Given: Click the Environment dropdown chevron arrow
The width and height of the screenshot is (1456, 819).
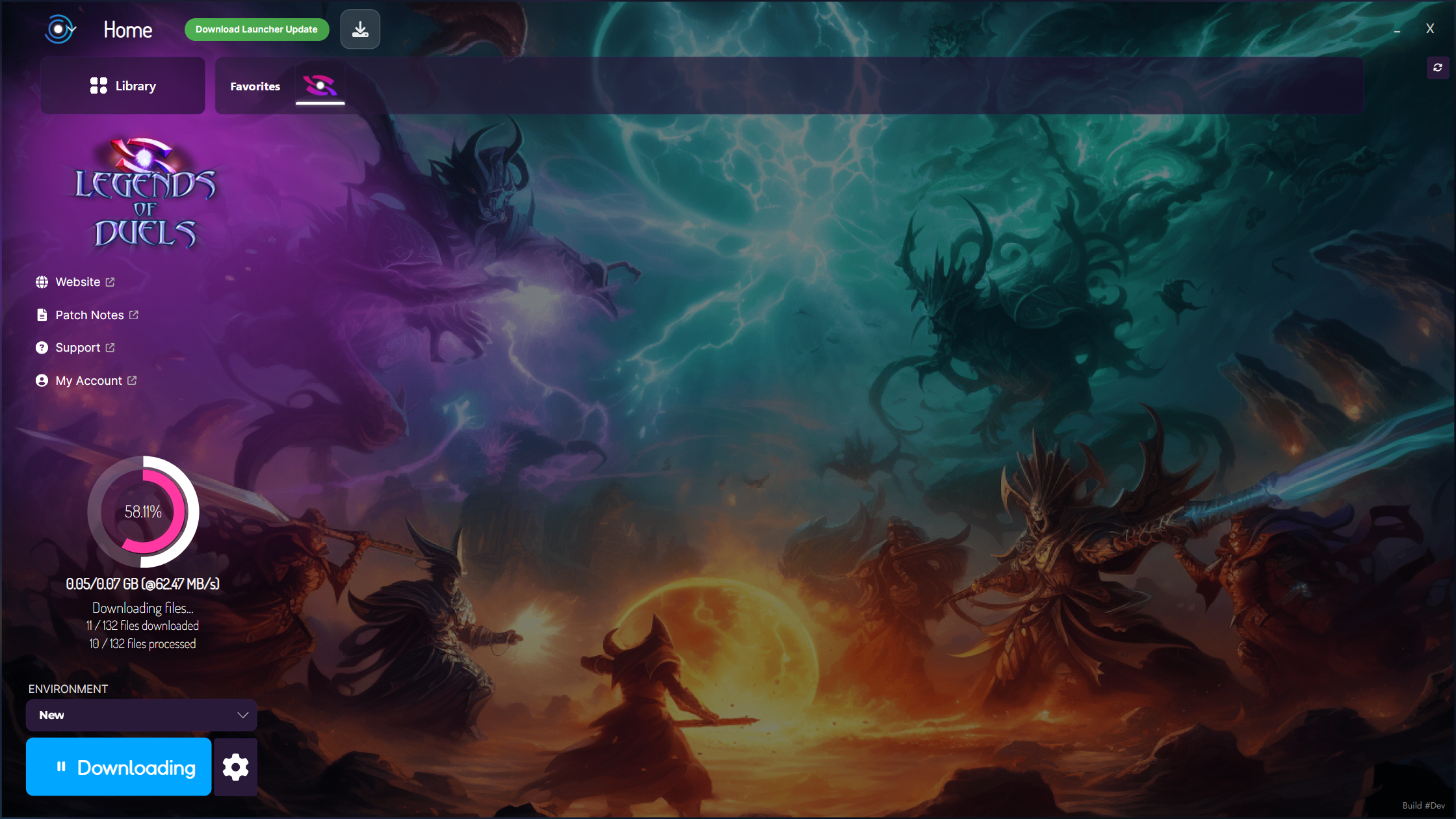Looking at the screenshot, I should tap(242, 715).
